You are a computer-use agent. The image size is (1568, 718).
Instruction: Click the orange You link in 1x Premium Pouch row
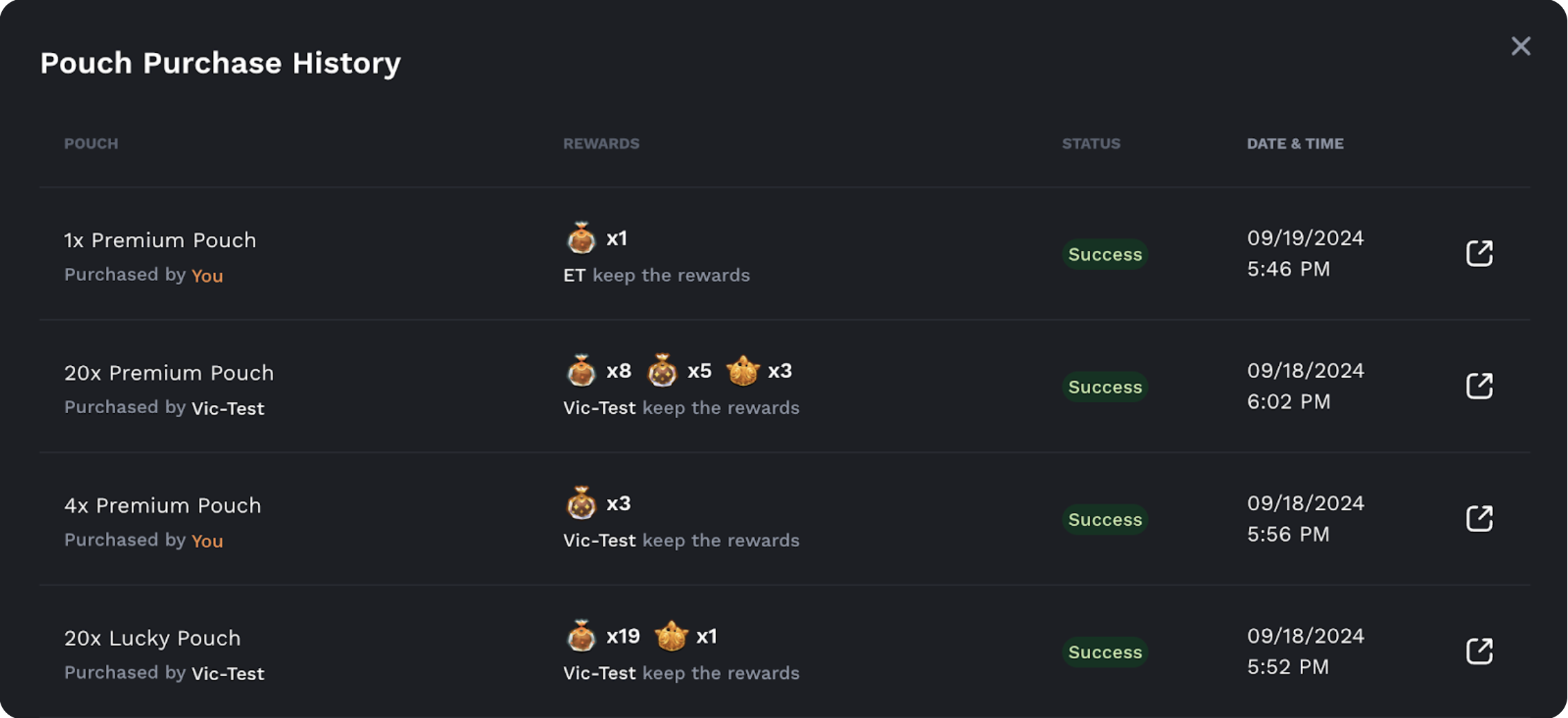click(207, 275)
